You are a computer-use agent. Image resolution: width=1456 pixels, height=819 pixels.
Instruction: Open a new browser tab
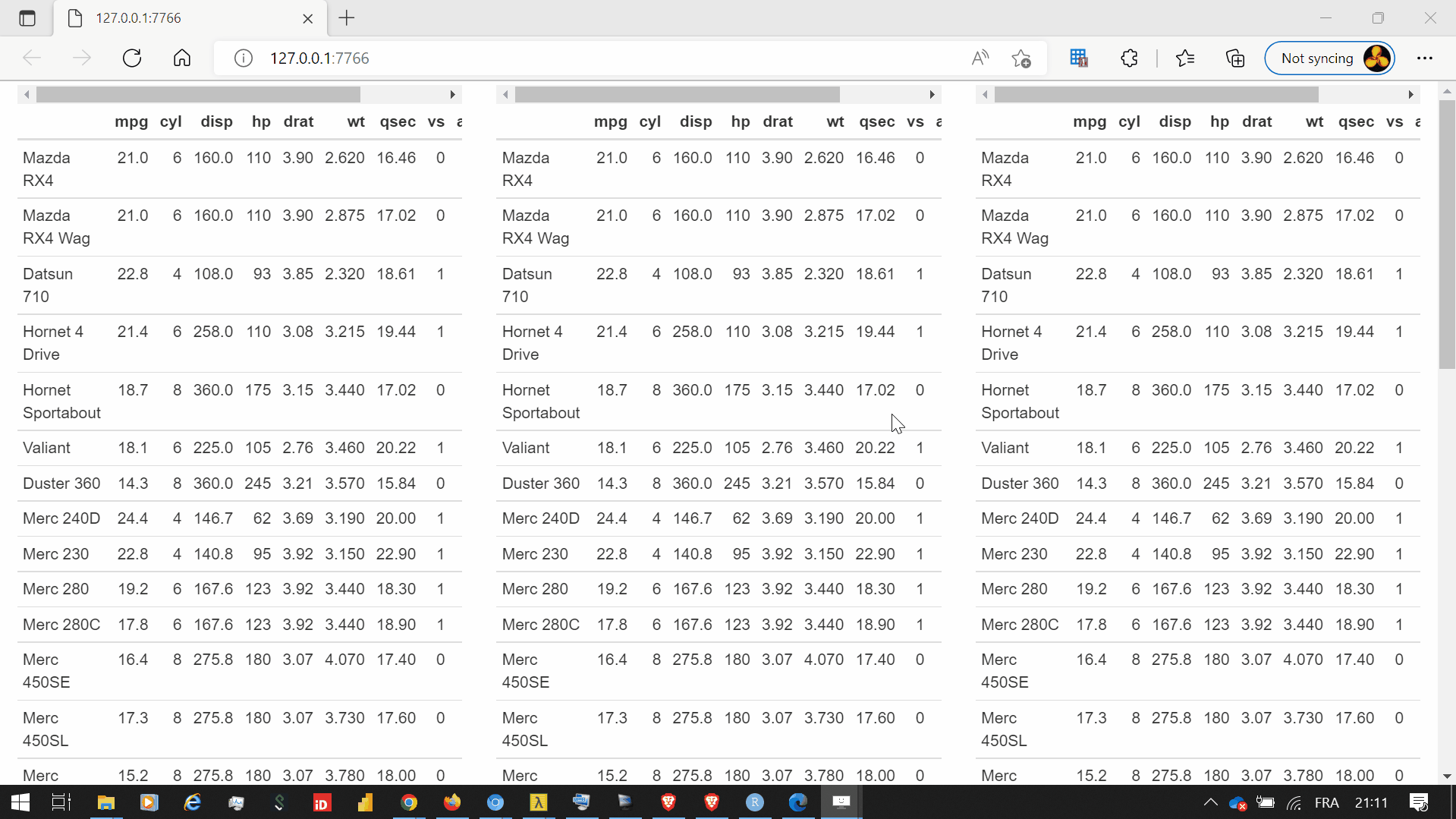347,18
